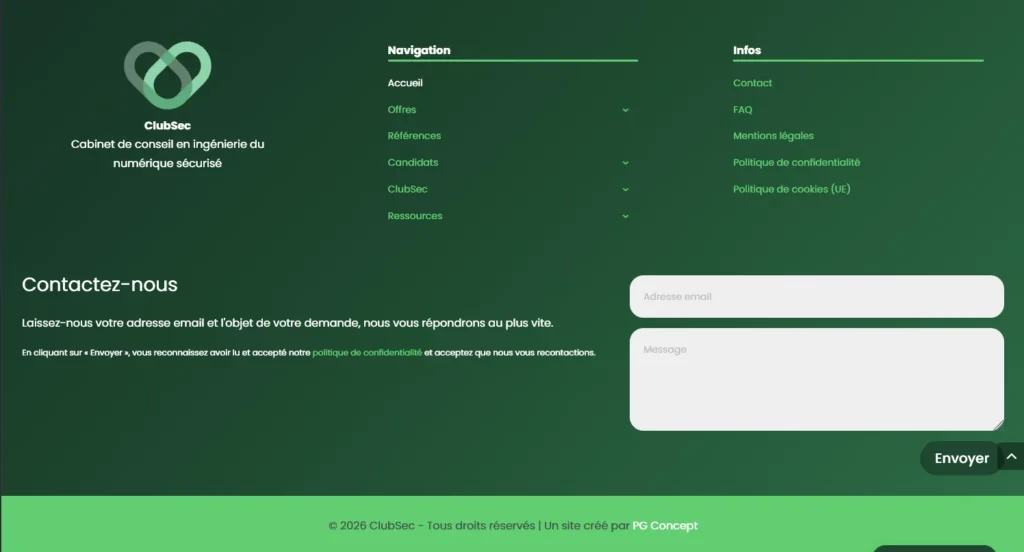Expand the Candidats submenu chevron
The image size is (1024, 552).
[625, 163]
